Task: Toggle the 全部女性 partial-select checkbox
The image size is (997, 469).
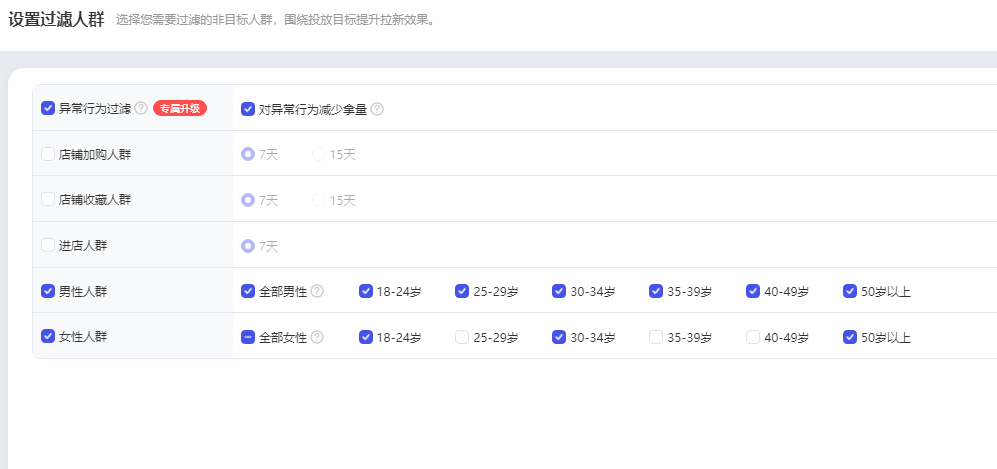Action: (x=248, y=337)
